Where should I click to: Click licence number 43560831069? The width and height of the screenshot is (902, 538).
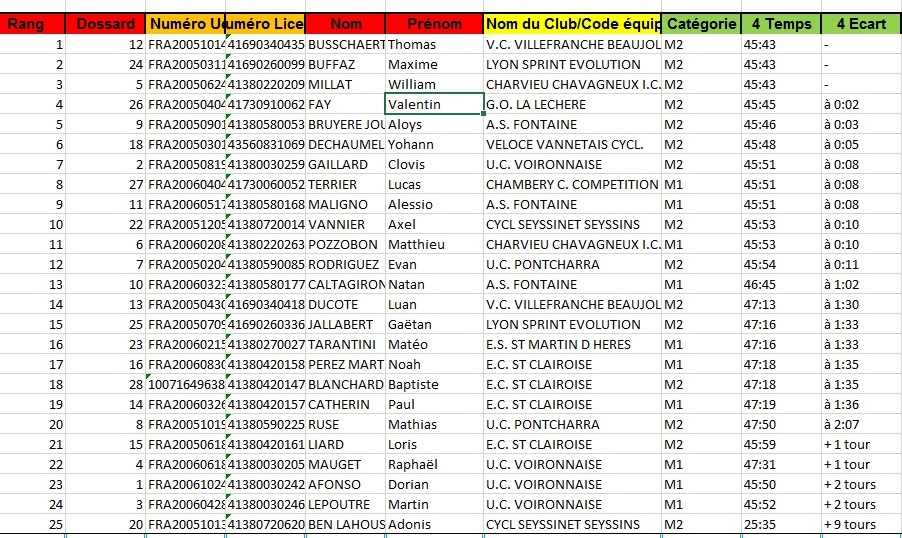265,144
